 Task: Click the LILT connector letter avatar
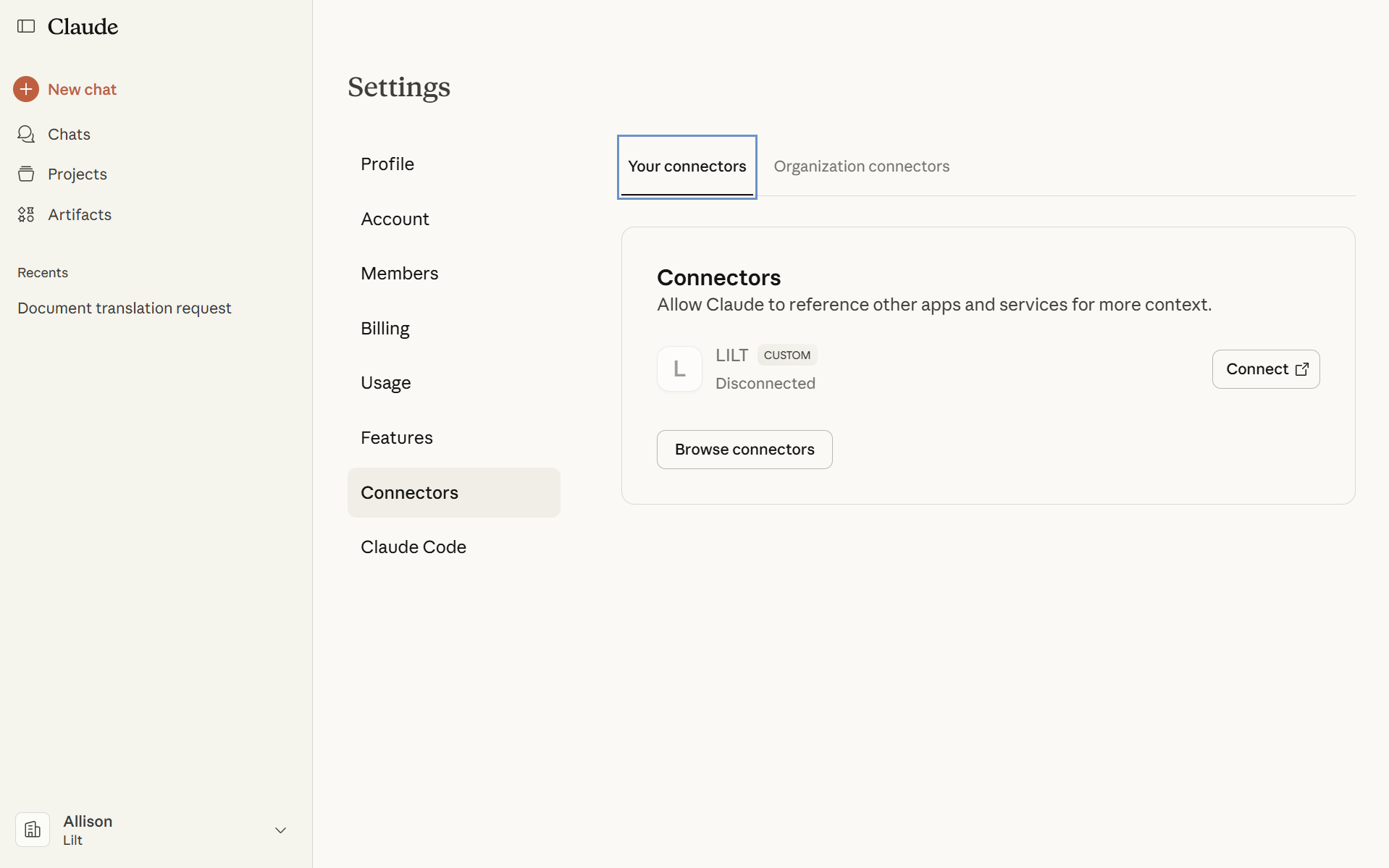tap(679, 369)
